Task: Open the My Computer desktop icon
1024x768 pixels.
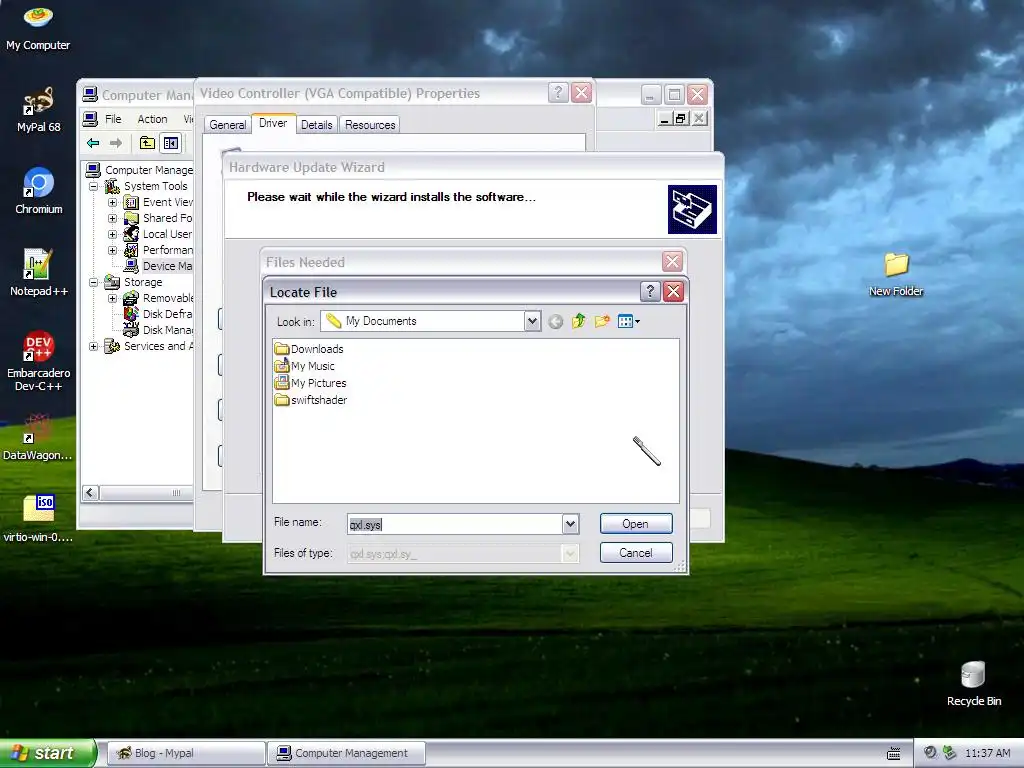Action: (x=38, y=26)
